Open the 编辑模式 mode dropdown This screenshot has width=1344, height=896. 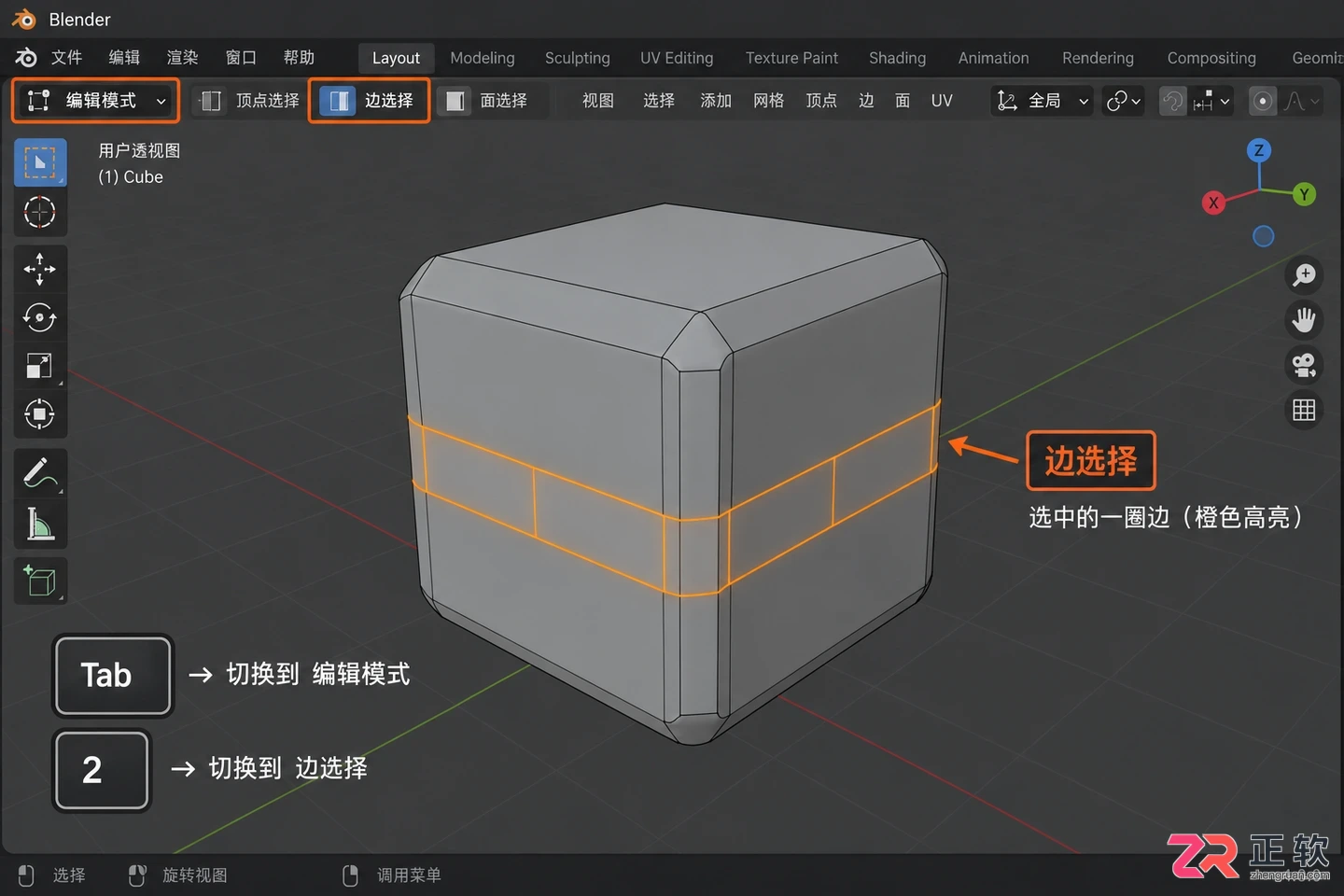pos(95,101)
